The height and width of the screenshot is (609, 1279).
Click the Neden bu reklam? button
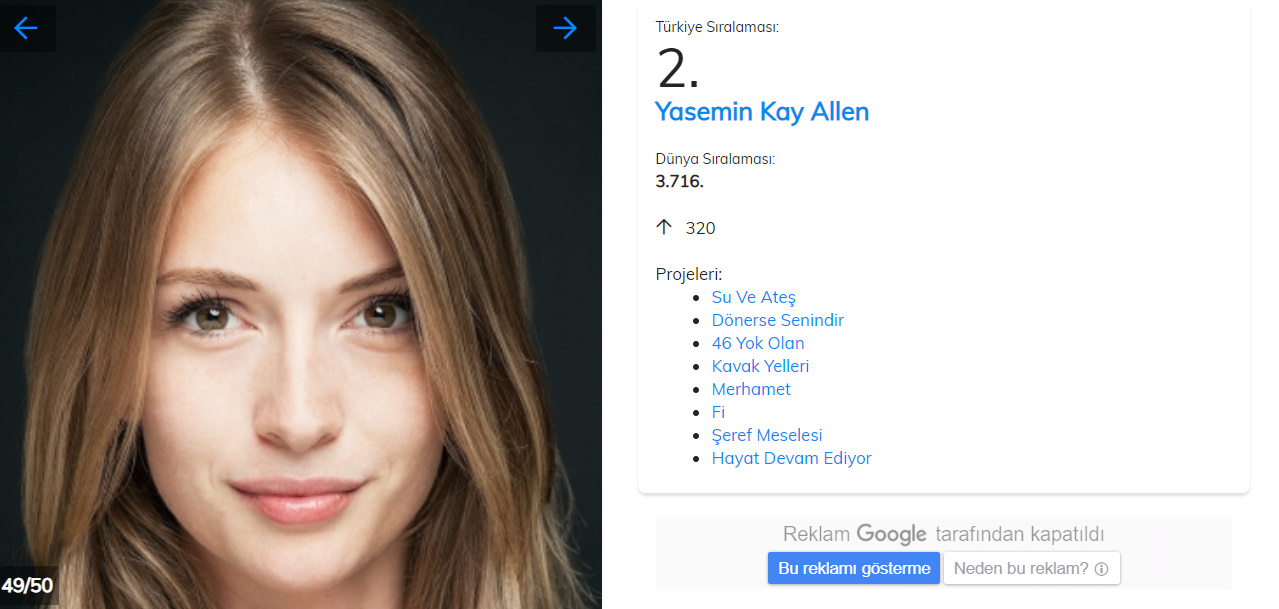pos(1031,568)
